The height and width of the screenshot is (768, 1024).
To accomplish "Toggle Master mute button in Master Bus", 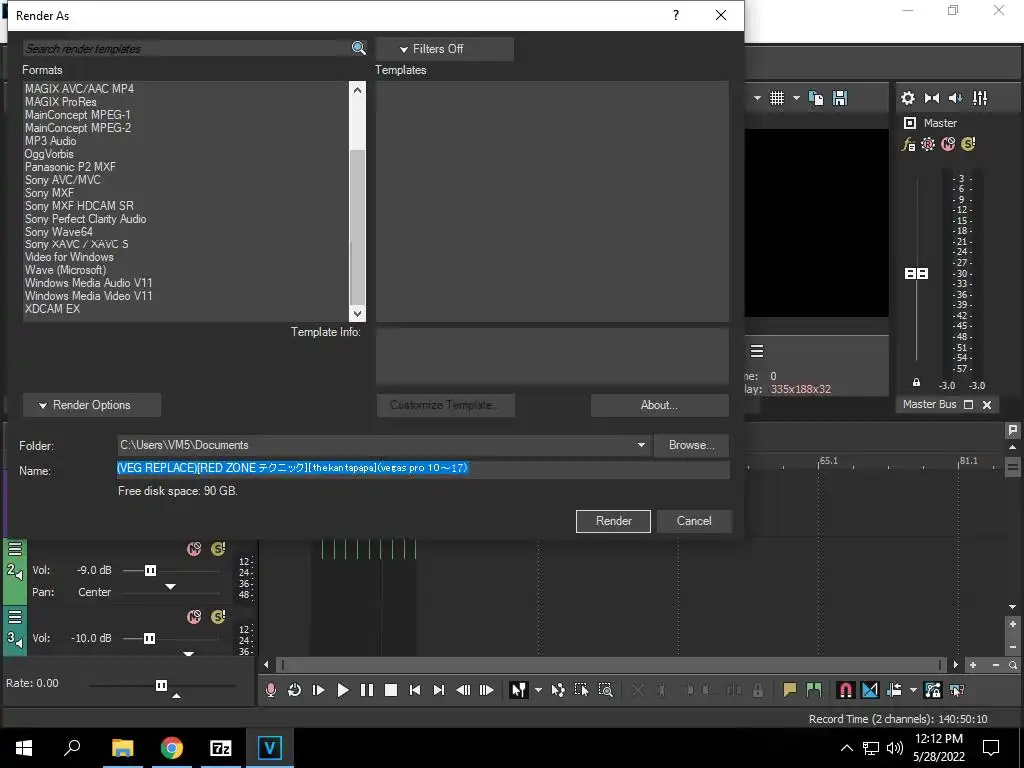I will (948, 144).
